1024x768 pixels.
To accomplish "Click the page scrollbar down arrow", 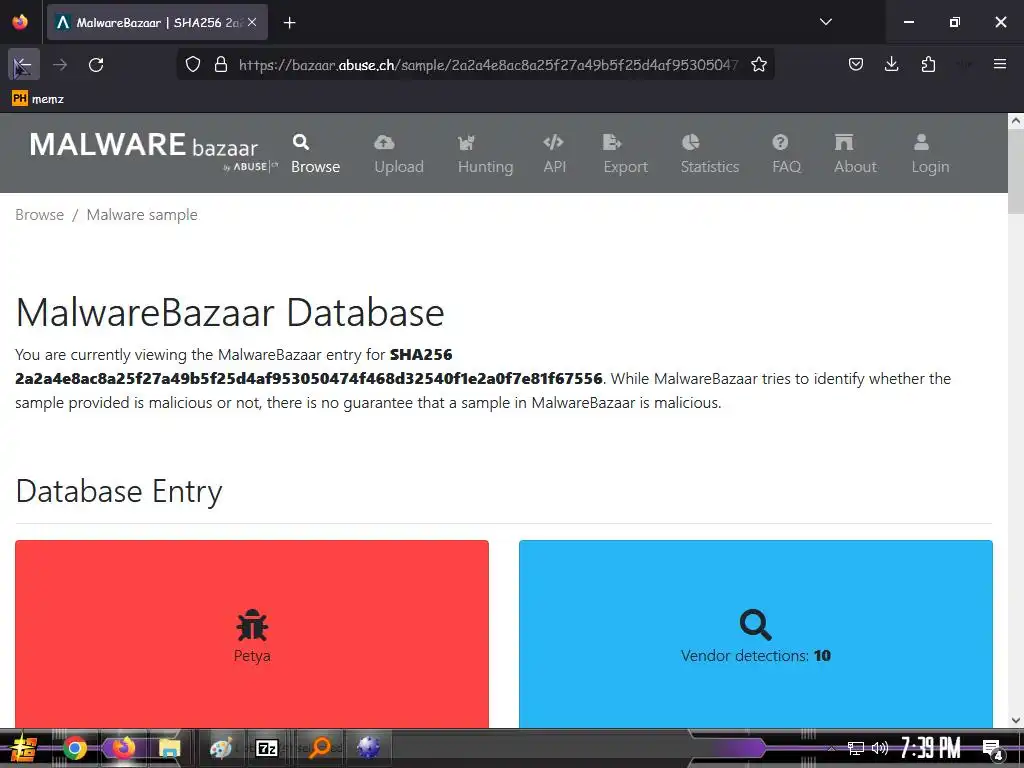I will pyautogui.click(x=1016, y=720).
